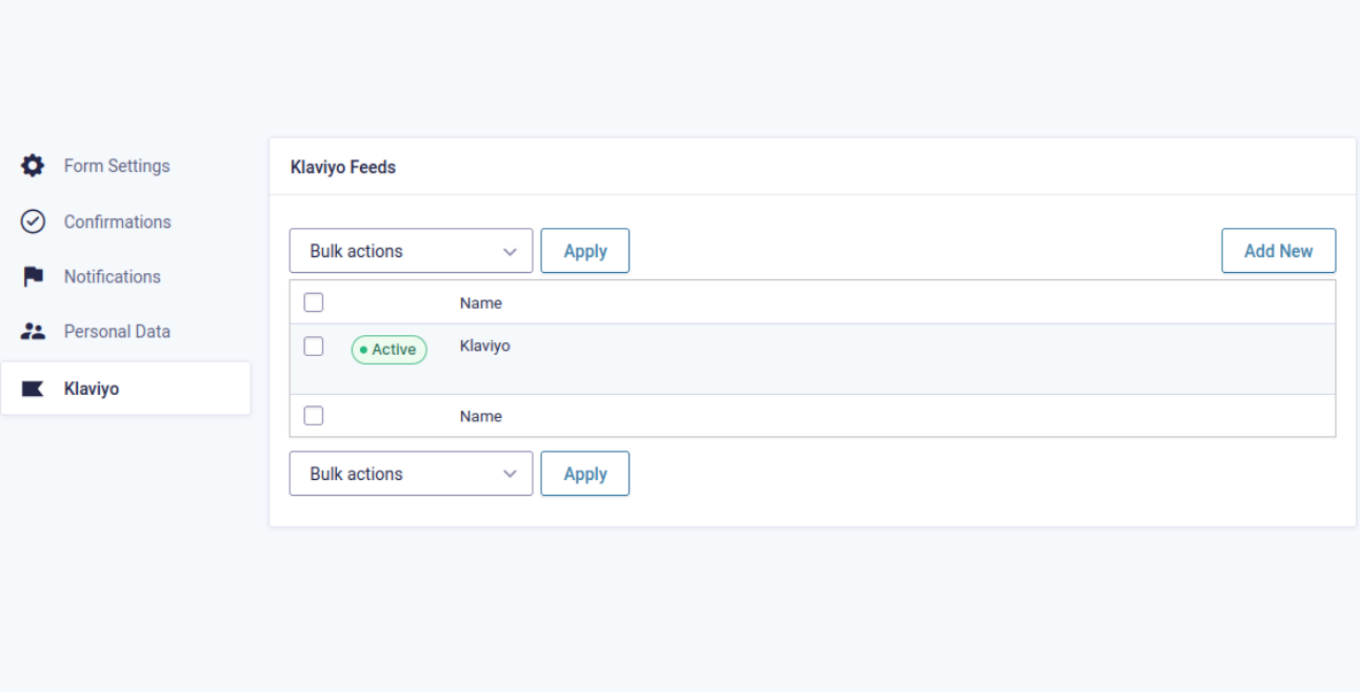
Task: Check the select-all checkbox in table header
Action: pos(314,302)
